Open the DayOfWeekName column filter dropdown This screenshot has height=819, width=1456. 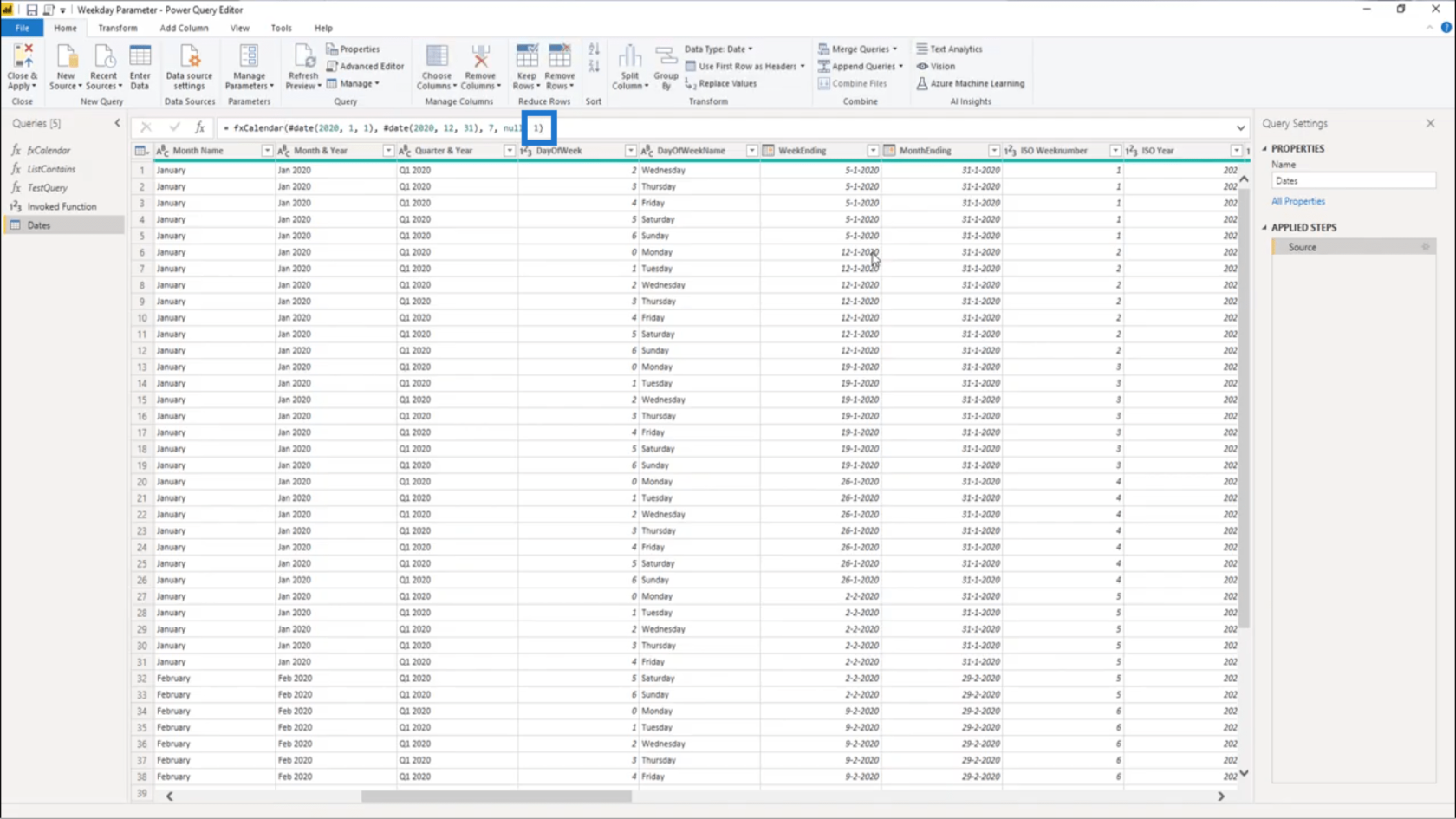[751, 151]
